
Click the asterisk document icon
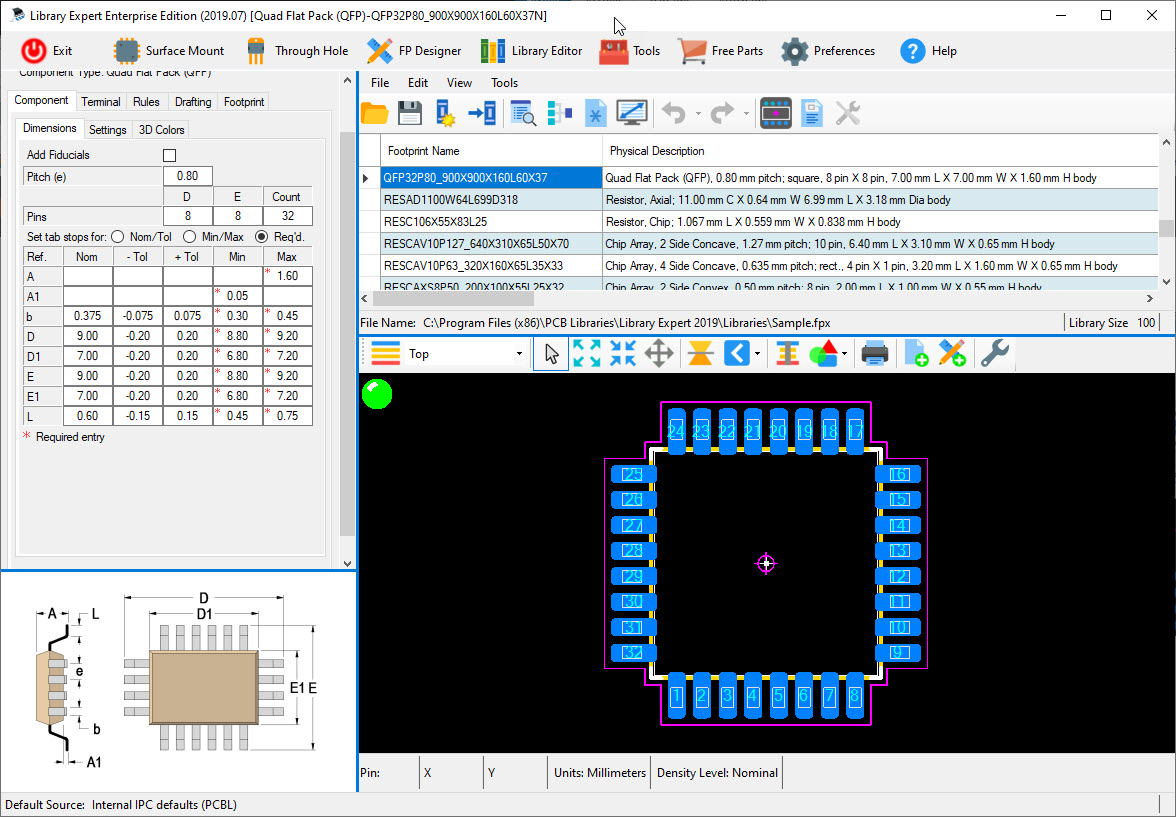(596, 113)
